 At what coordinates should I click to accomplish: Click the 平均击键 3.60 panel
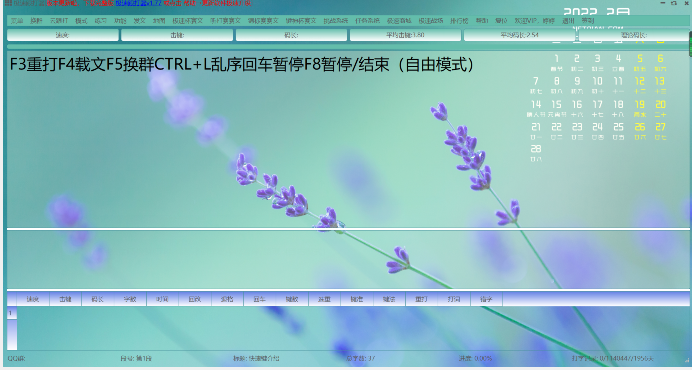pyautogui.click(x=405, y=35)
